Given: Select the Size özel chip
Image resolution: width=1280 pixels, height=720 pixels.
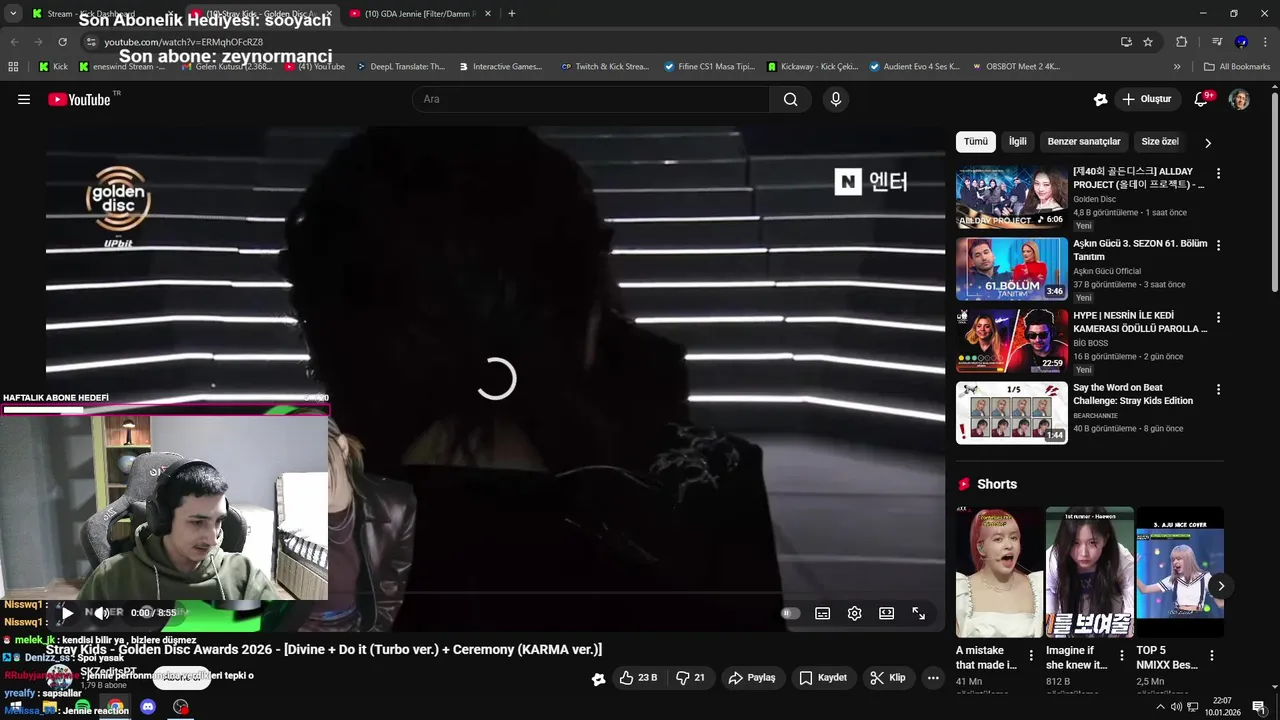Looking at the screenshot, I should pos(1160,142).
